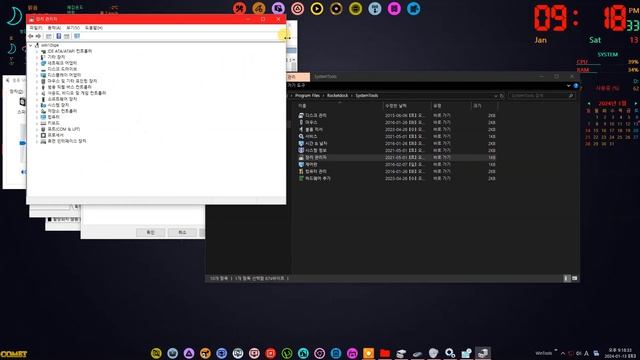The image size is (640, 360).
Task: Click the COMET start button
Action: click(13, 354)
